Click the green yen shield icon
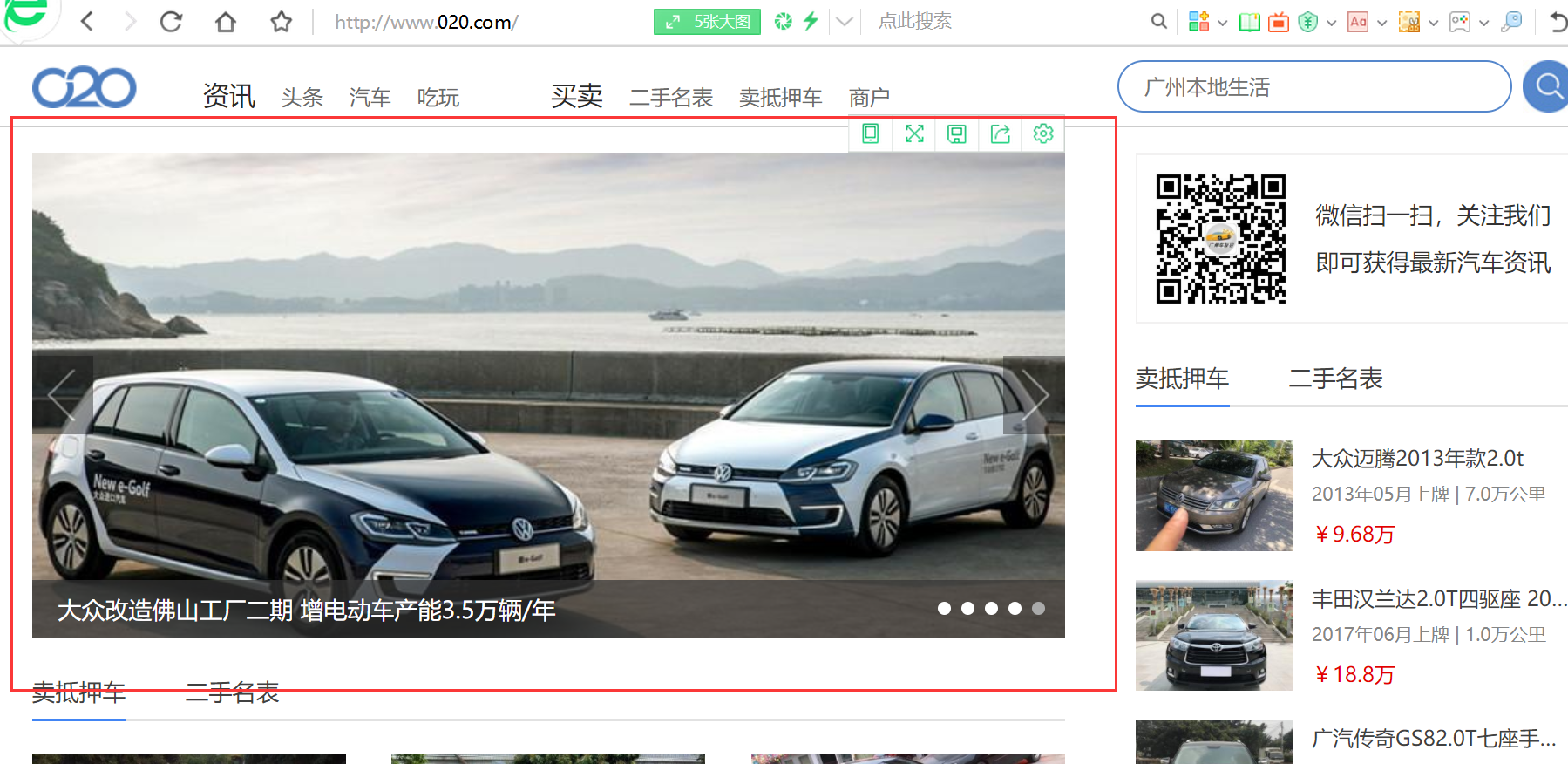The image size is (1568, 764). 1307,22
